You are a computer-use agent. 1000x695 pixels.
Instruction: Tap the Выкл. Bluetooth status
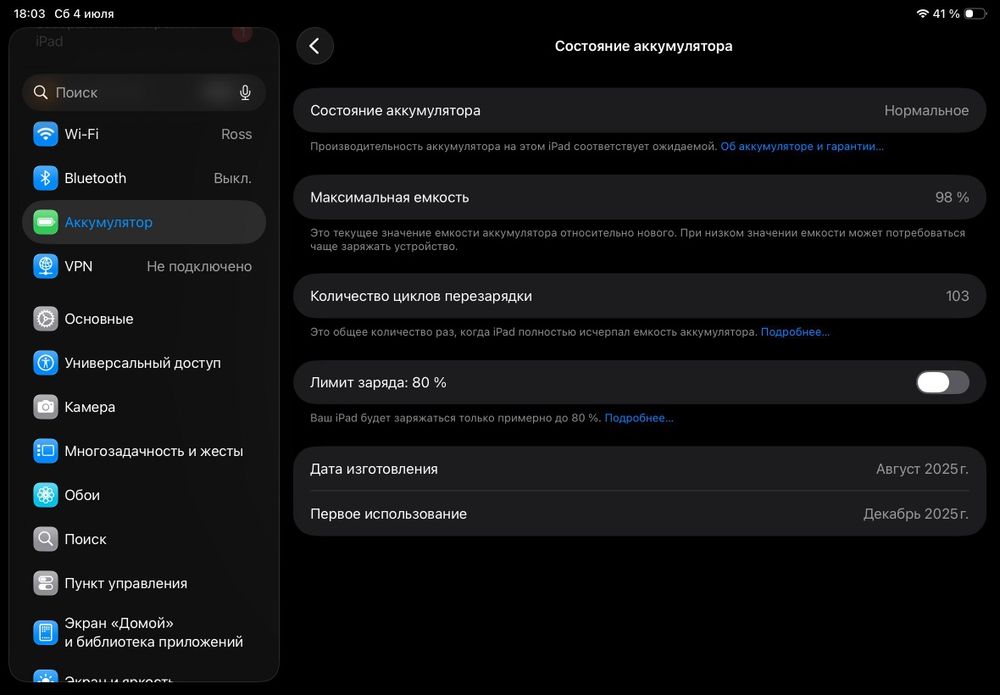(x=232, y=178)
